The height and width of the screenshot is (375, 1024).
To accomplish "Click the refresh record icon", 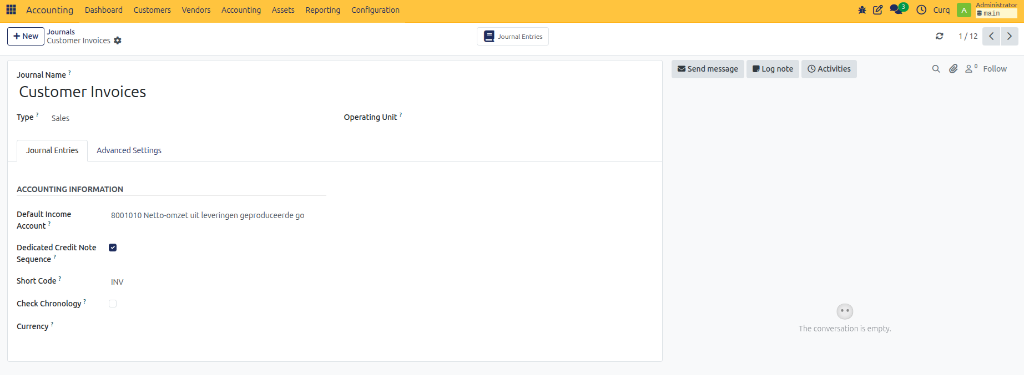I will tap(939, 36).
